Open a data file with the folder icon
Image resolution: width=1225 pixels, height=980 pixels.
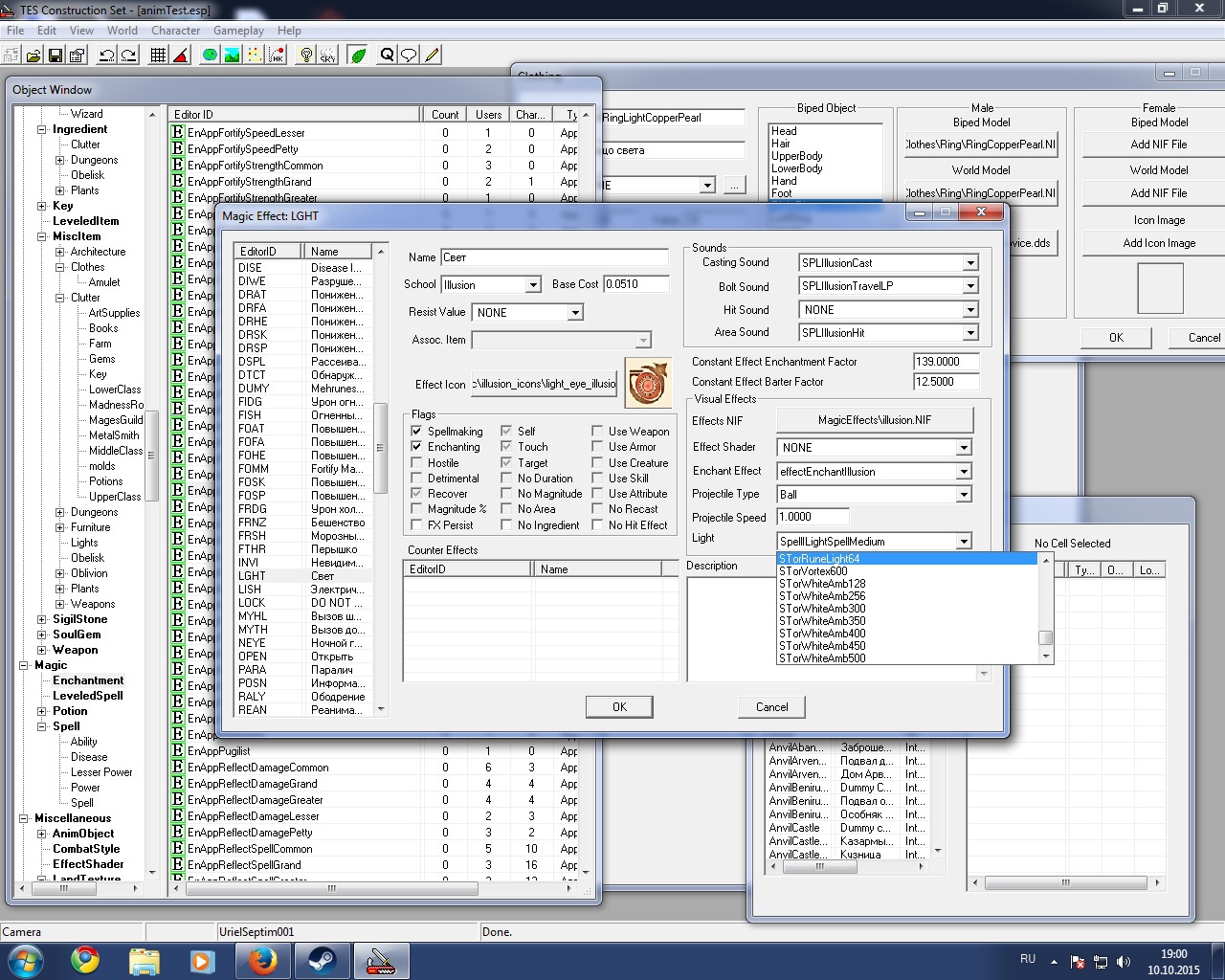[x=33, y=56]
